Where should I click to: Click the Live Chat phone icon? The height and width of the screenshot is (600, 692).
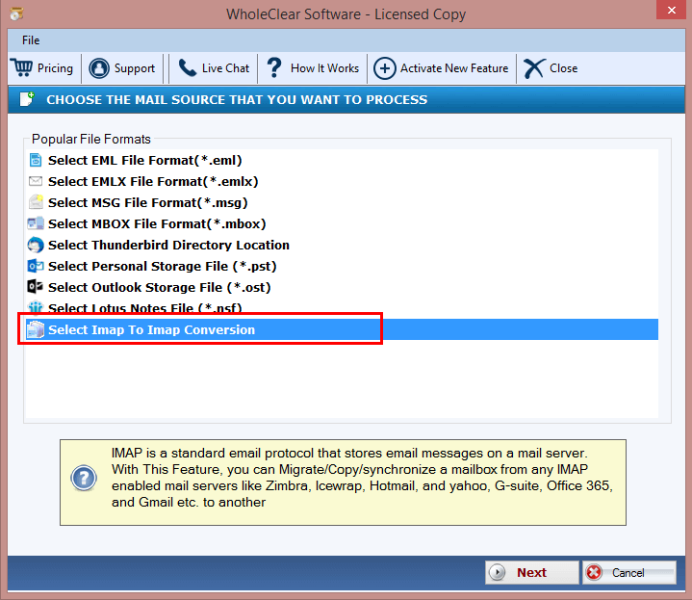[x=187, y=68]
